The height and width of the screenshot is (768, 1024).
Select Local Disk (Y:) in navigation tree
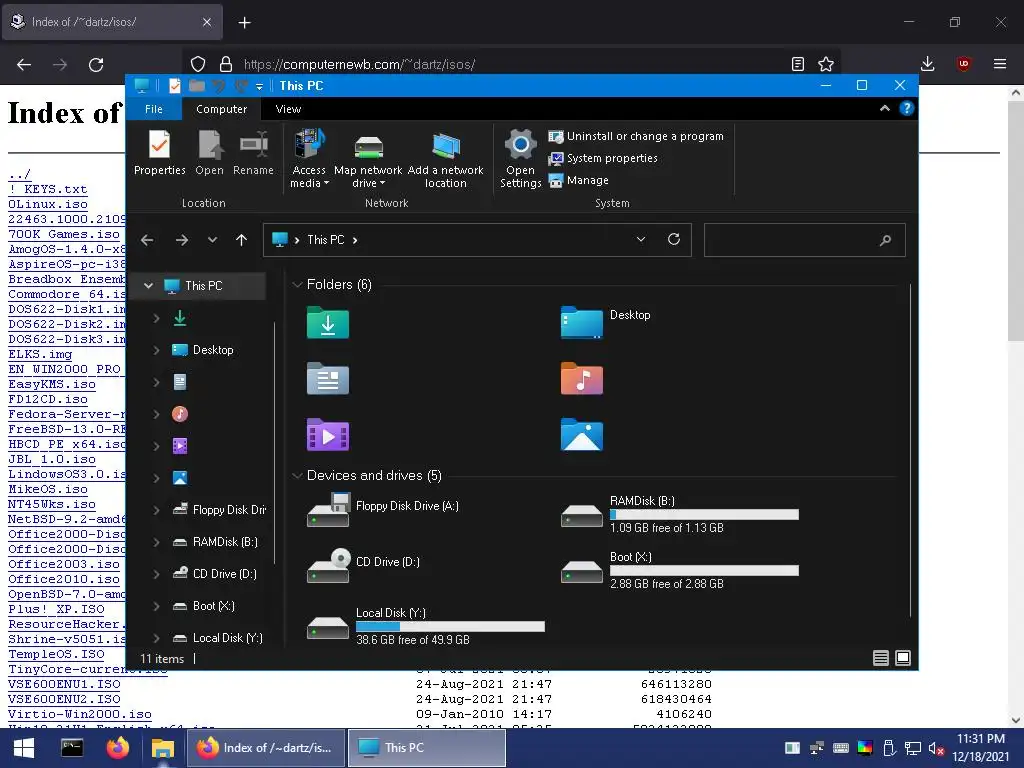[217, 638]
